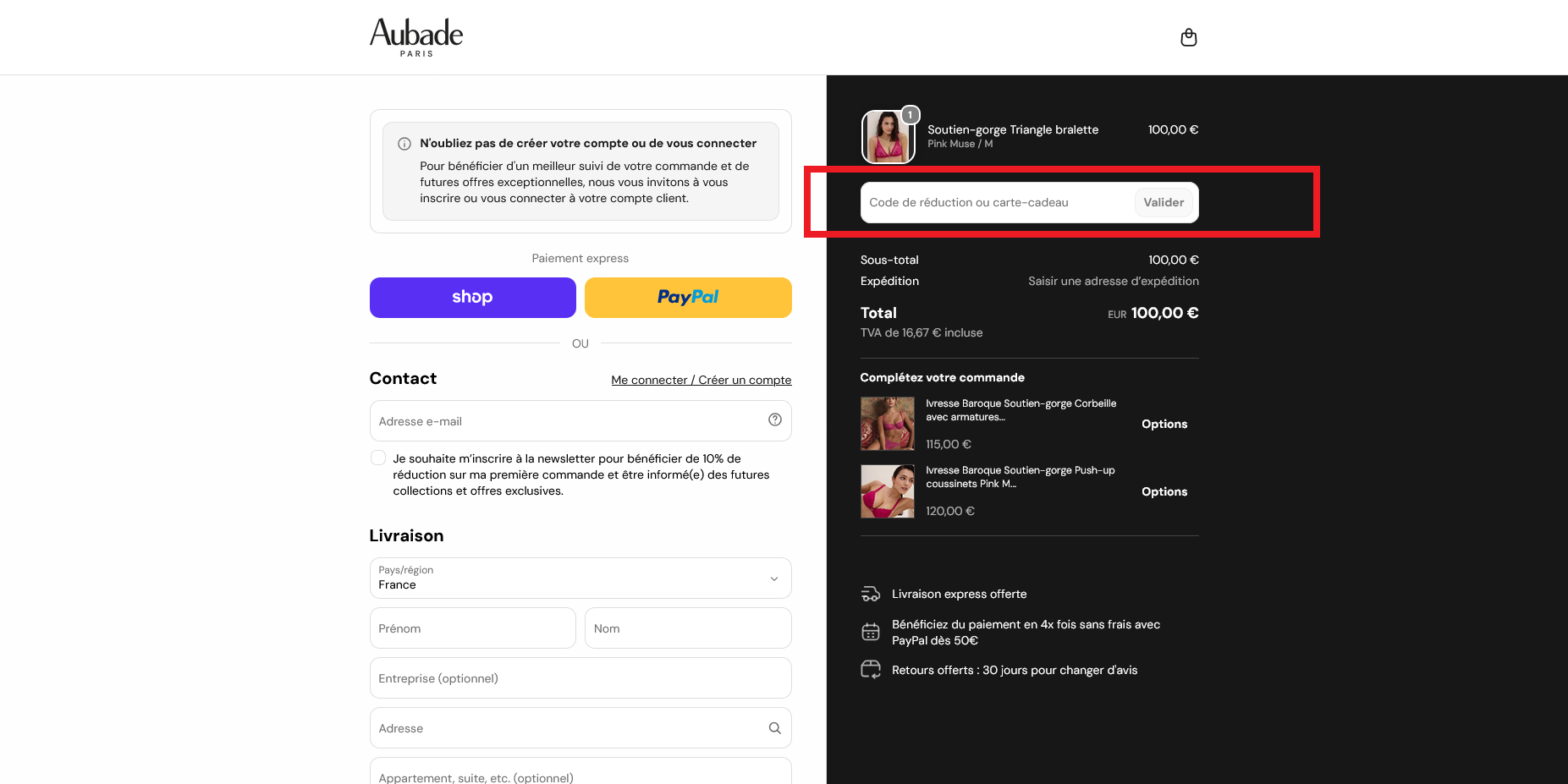Click the '115,00 €' price text
The width and height of the screenshot is (1568, 784).
pyautogui.click(x=949, y=444)
